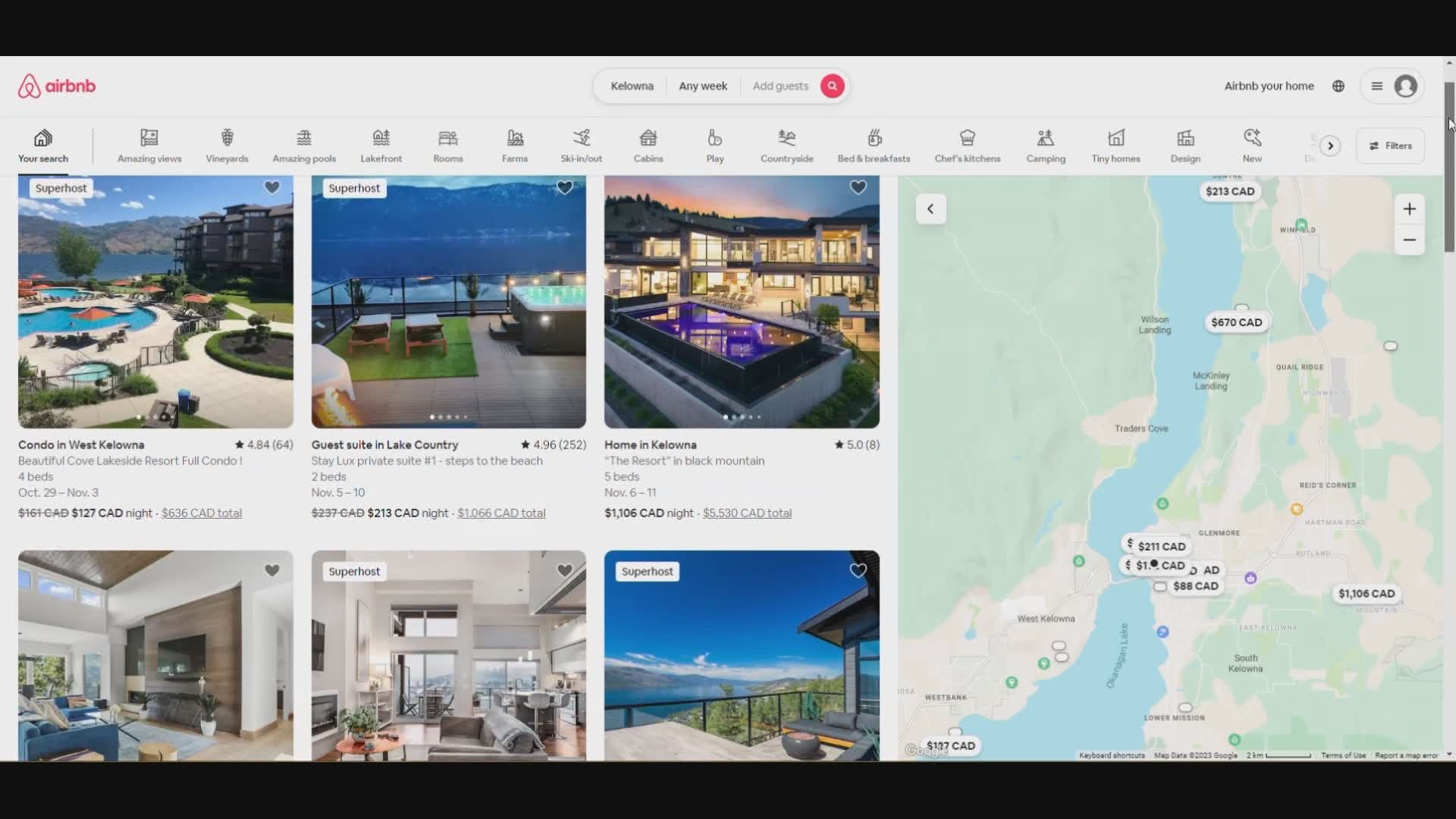Open the globe language selector

coord(1338,86)
